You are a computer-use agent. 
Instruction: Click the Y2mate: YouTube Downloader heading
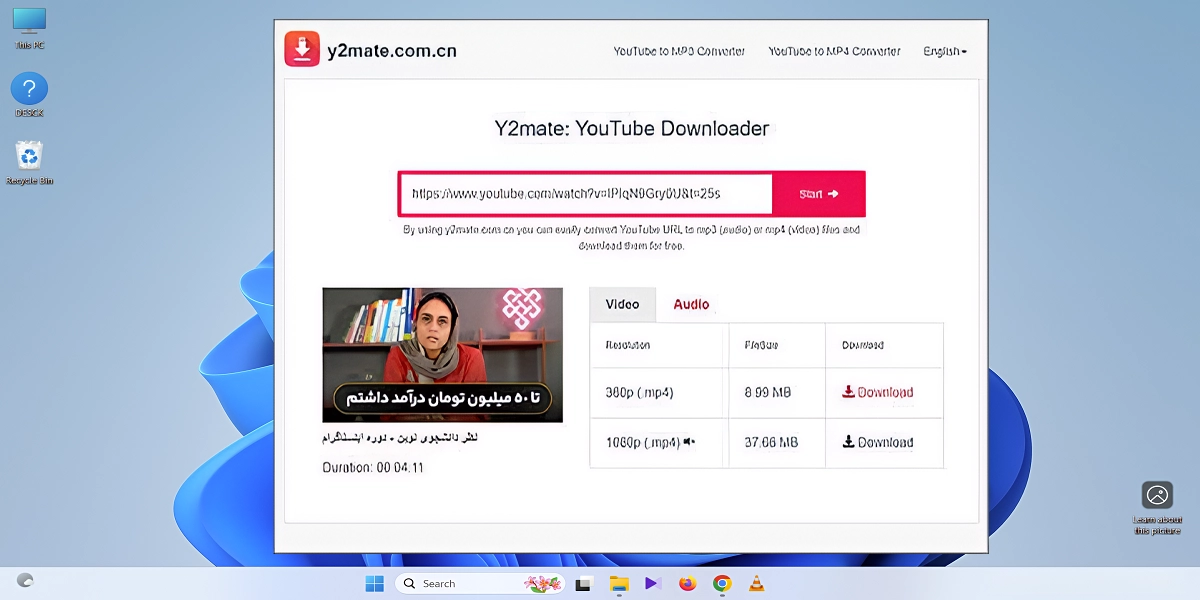[x=632, y=128]
